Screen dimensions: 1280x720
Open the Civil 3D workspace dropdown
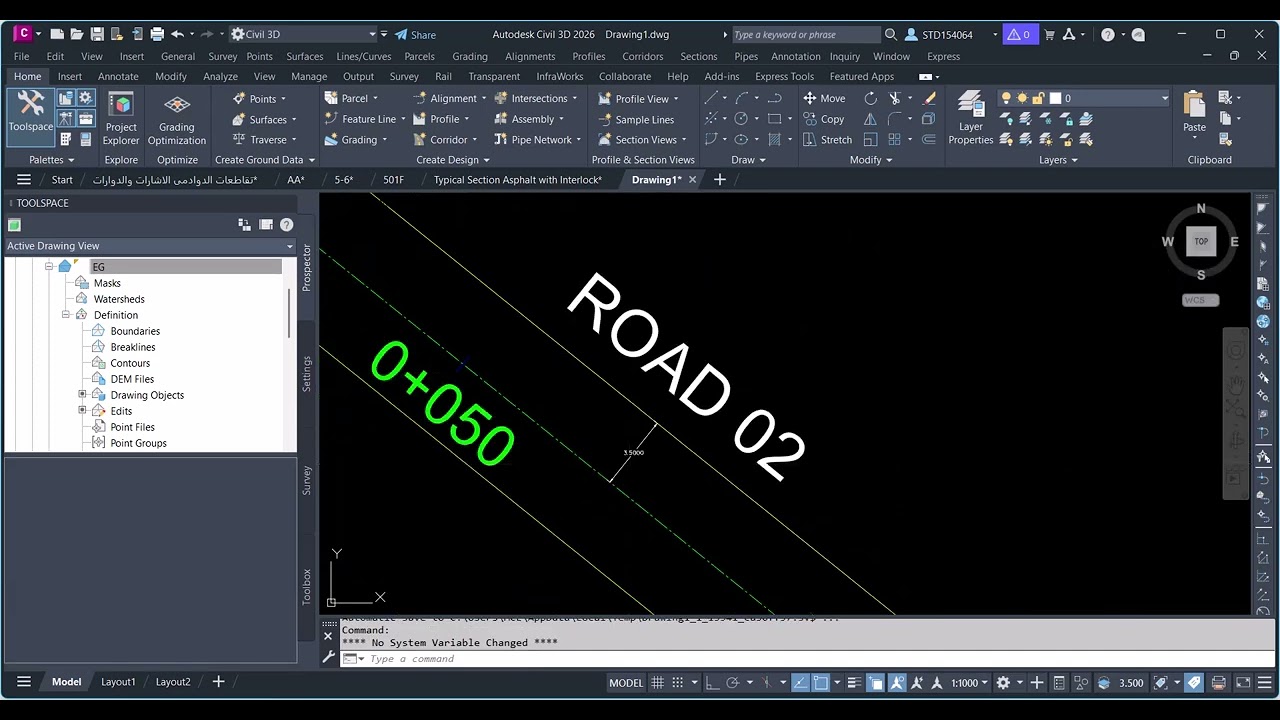[304, 34]
